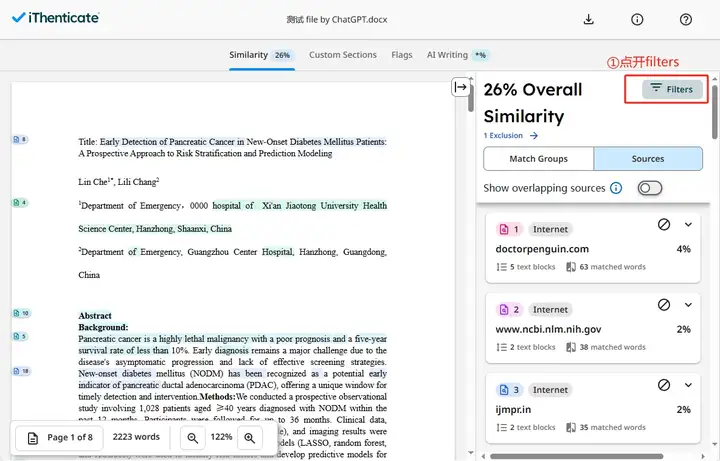Click the 122% zoom level value
Image resolution: width=720 pixels, height=461 pixels.
pos(221,437)
